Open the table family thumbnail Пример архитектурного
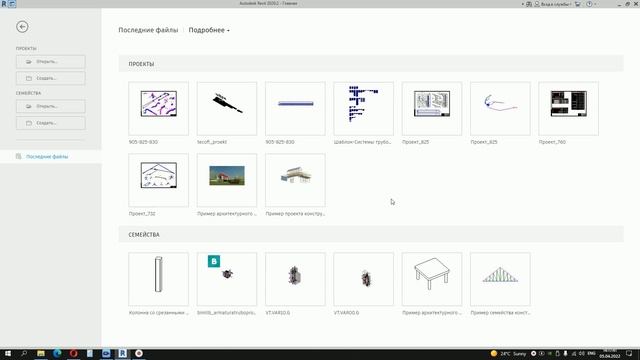640x360 pixels. click(432, 279)
